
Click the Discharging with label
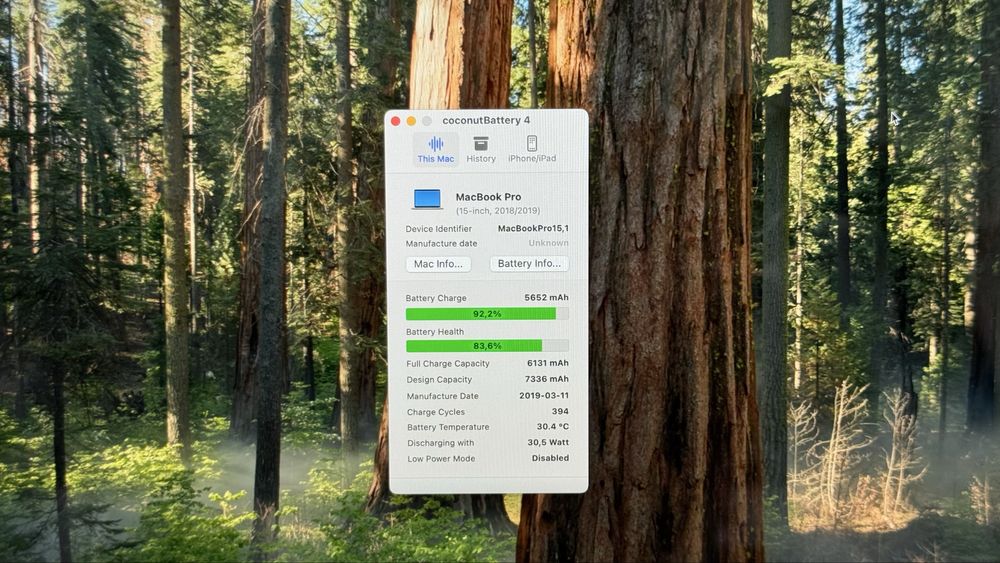click(x=441, y=443)
